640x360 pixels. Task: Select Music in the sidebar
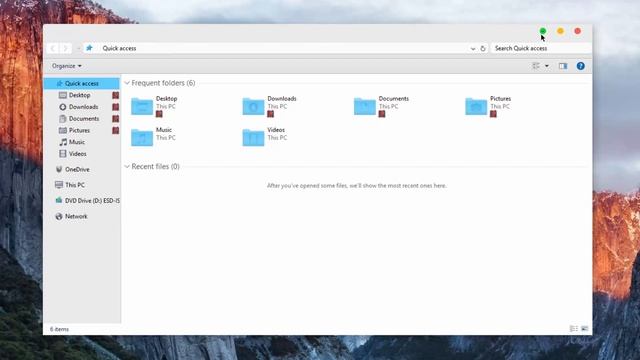[76, 142]
